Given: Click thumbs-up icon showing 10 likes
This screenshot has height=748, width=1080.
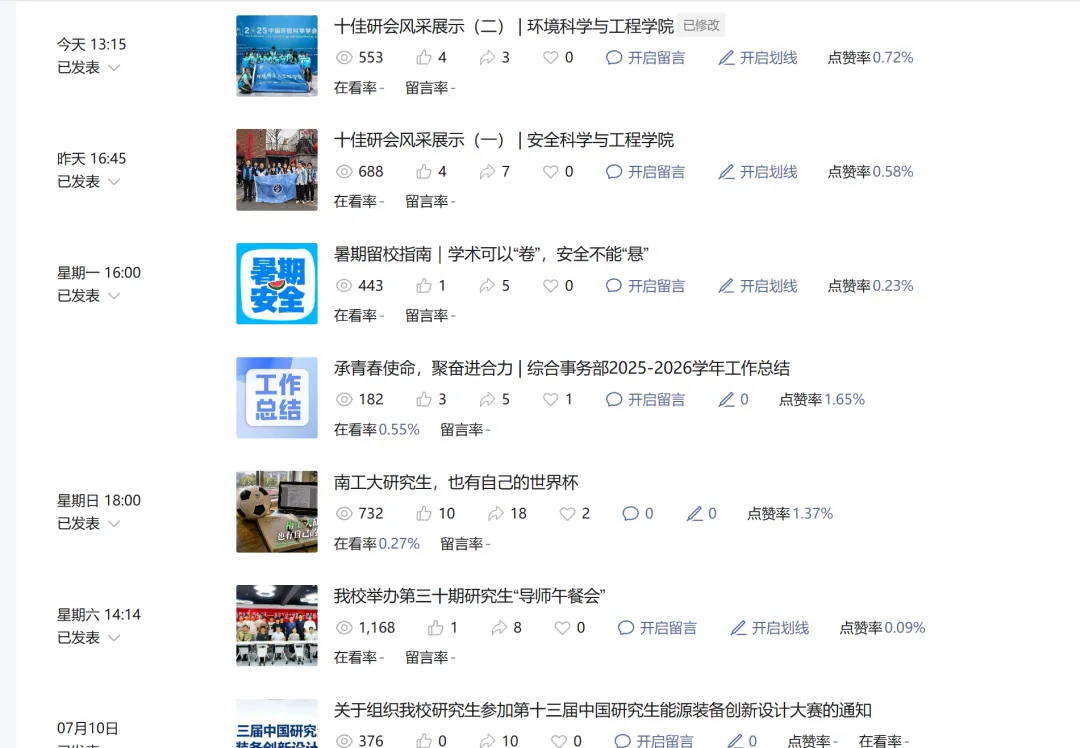Looking at the screenshot, I should [424, 513].
